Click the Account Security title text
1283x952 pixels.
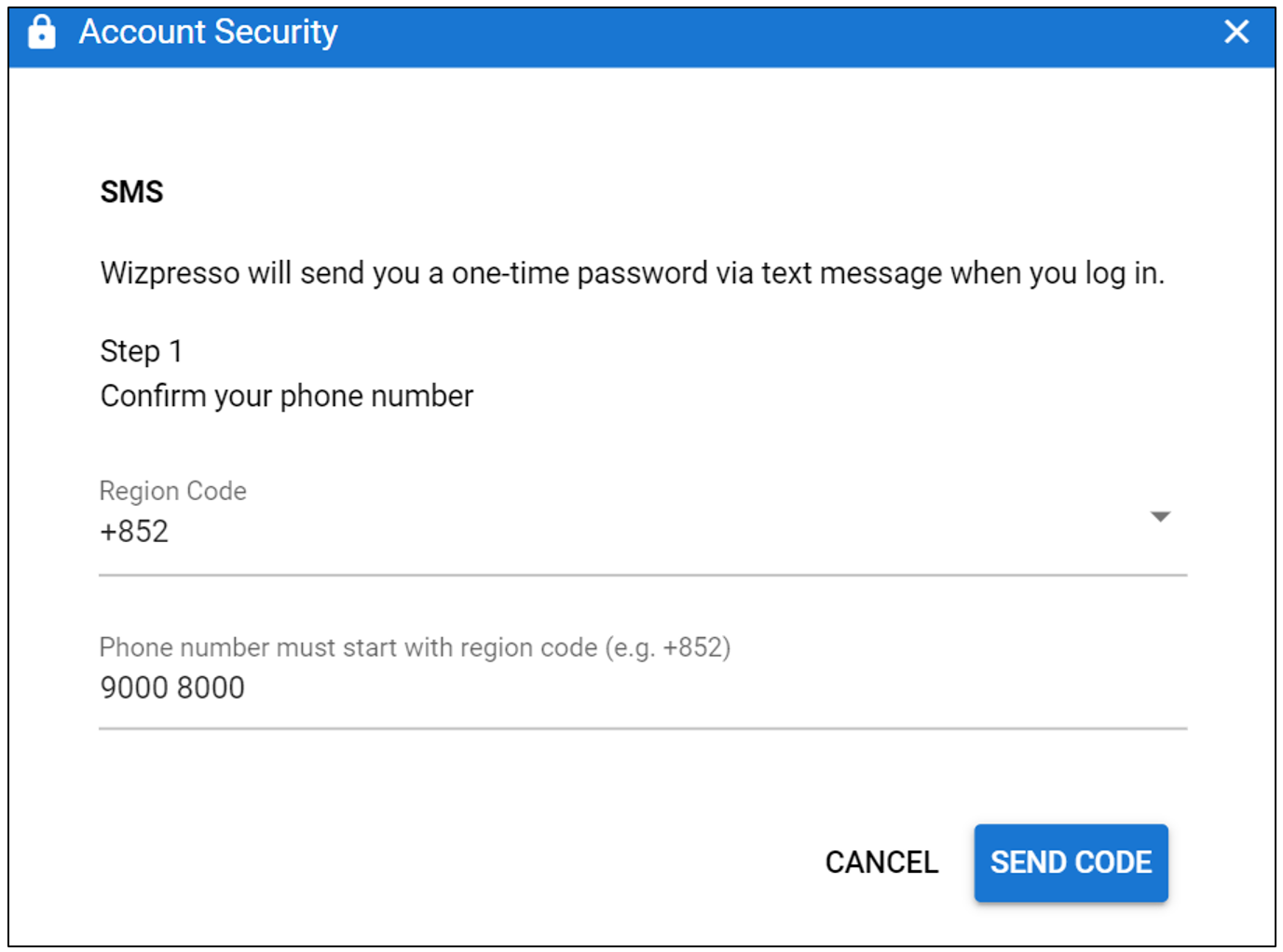[x=209, y=32]
